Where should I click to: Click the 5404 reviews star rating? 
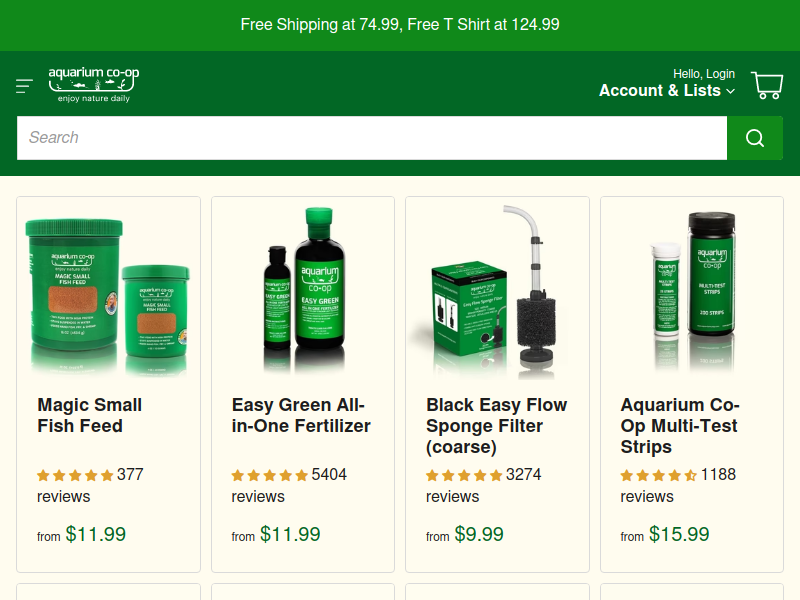click(269, 476)
